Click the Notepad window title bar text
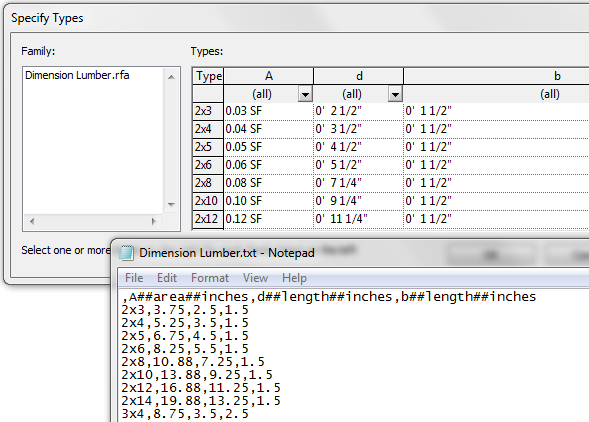This screenshot has height=422, width=589. coord(227,253)
